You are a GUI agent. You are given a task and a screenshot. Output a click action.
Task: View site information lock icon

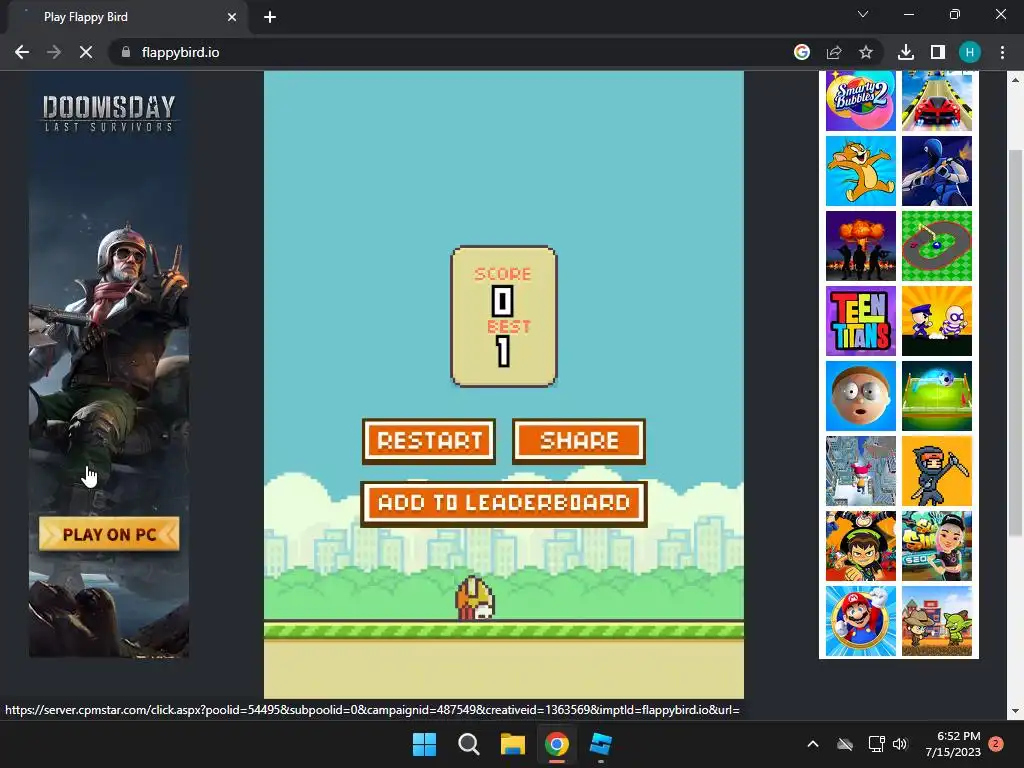click(125, 52)
